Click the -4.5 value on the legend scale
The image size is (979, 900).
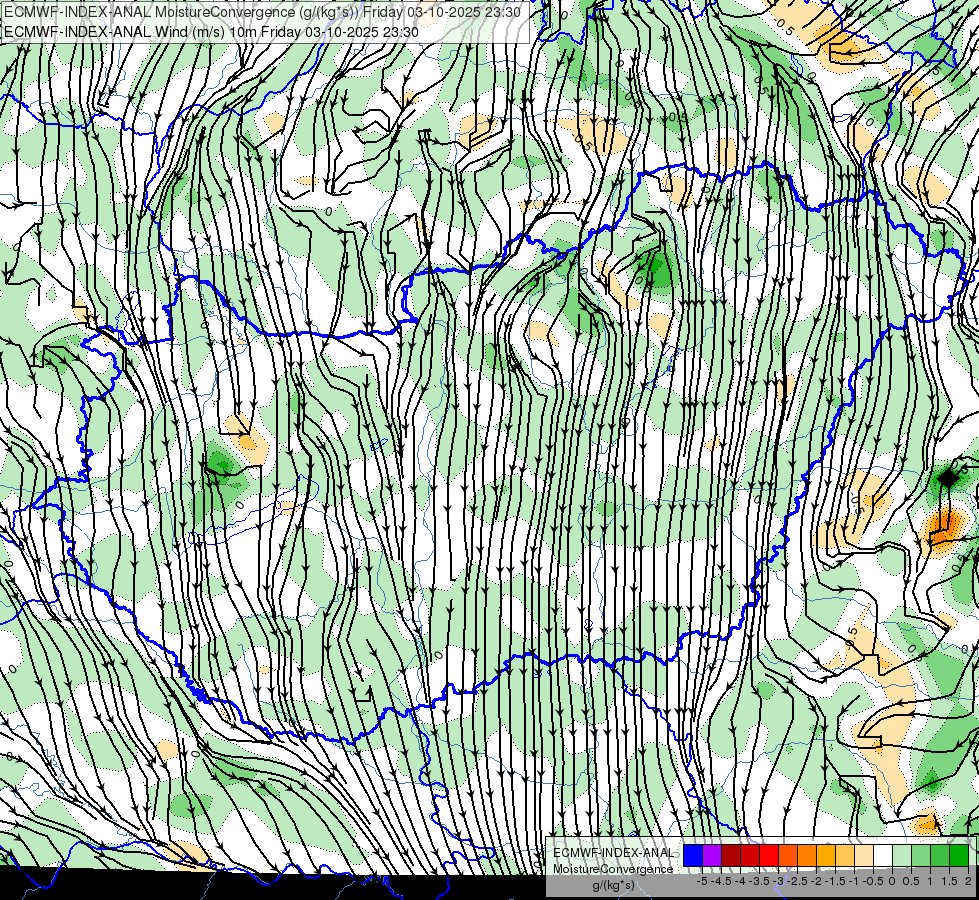coord(721,881)
